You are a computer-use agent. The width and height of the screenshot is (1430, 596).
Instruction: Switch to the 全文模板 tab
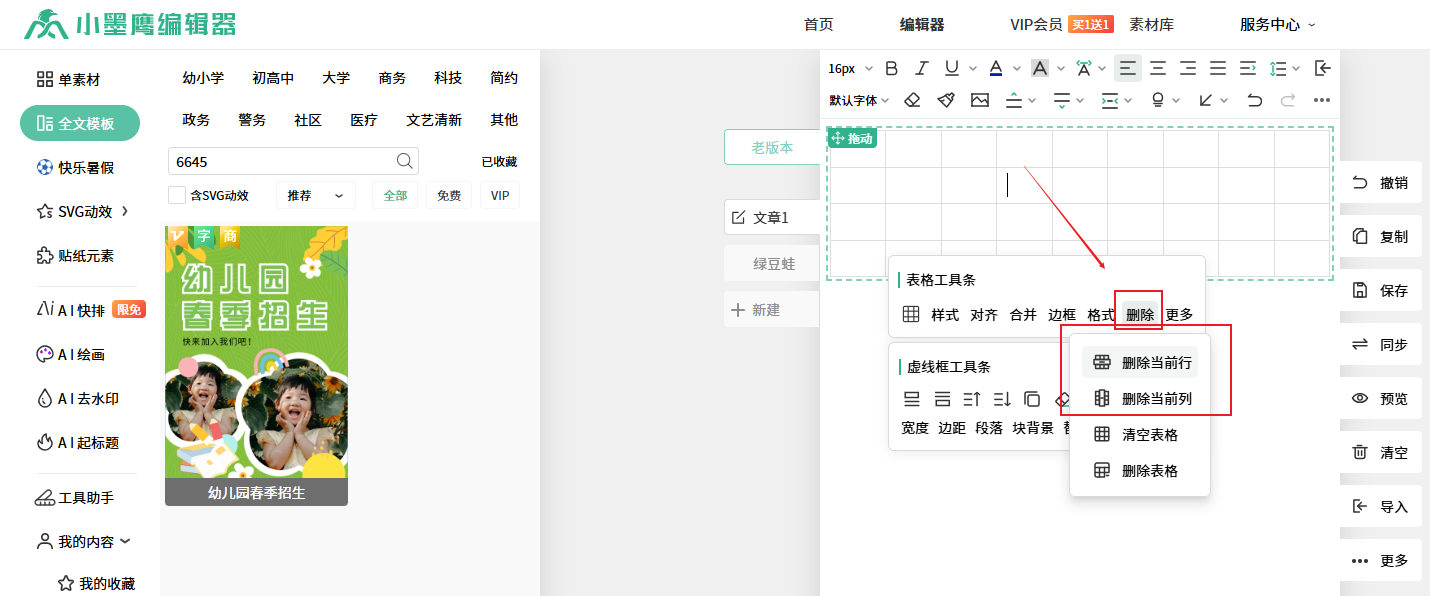tap(80, 123)
